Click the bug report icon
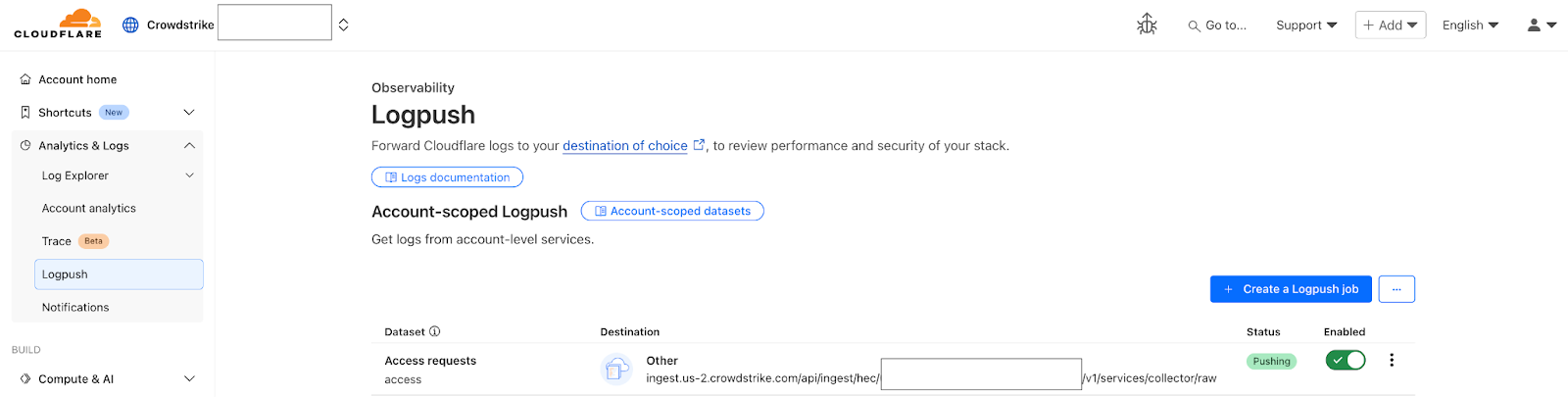1568x397 pixels. click(x=1147, y=25)
